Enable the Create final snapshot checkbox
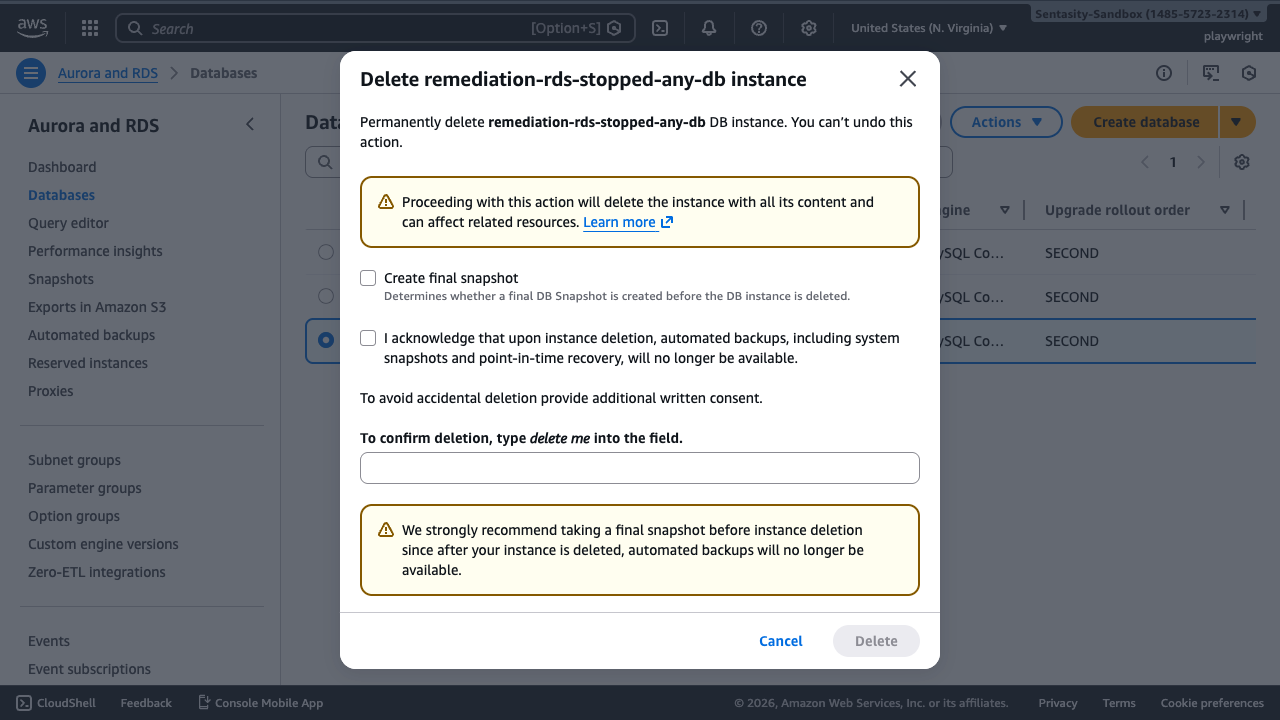The image size is (1280, 720). click(368, 278)
